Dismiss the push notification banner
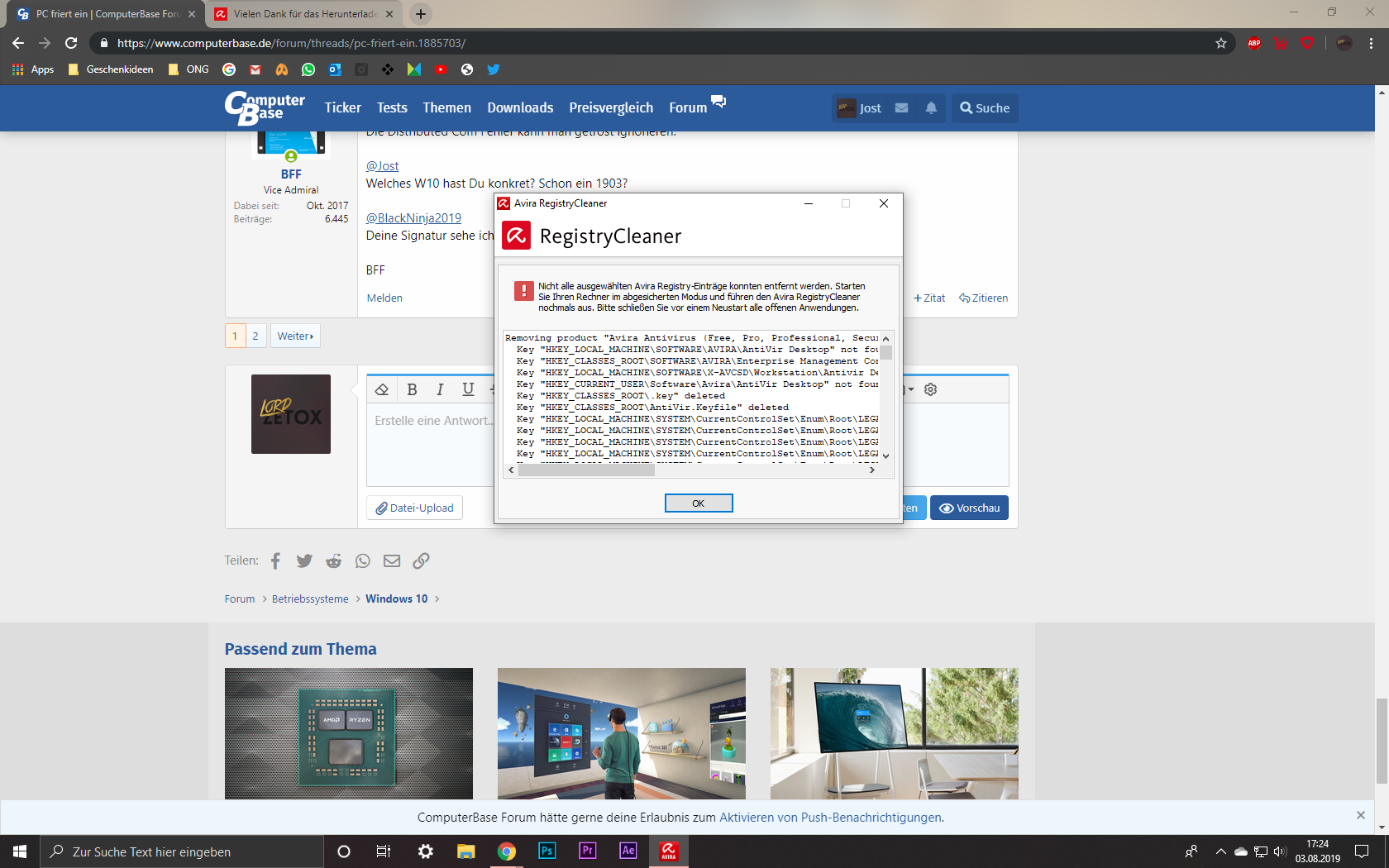This screenshot has width=1389, height=868. click(1361, 815)
